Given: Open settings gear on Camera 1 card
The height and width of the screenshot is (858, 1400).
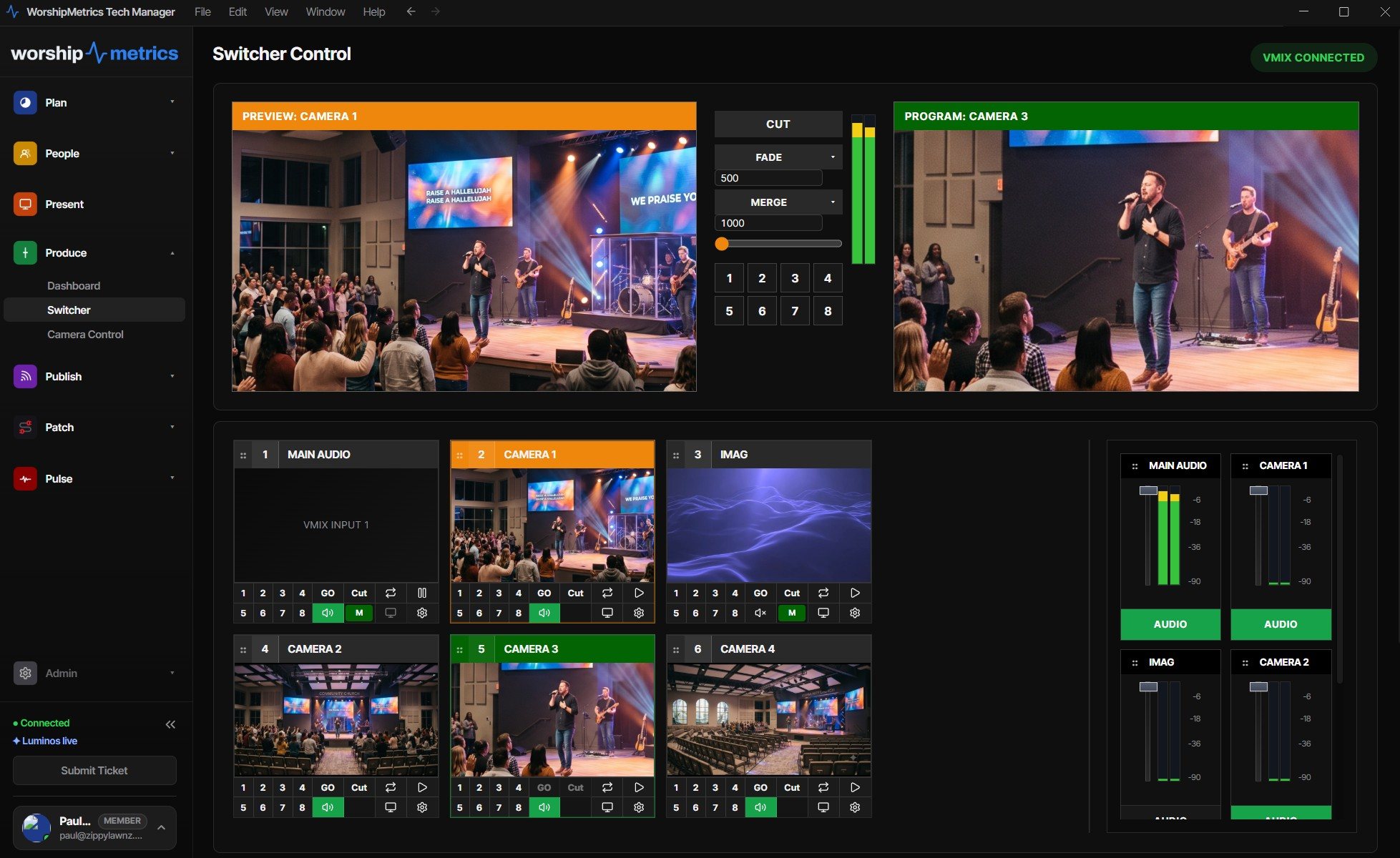Looking at the screenshot, I should tap(639, 613).
